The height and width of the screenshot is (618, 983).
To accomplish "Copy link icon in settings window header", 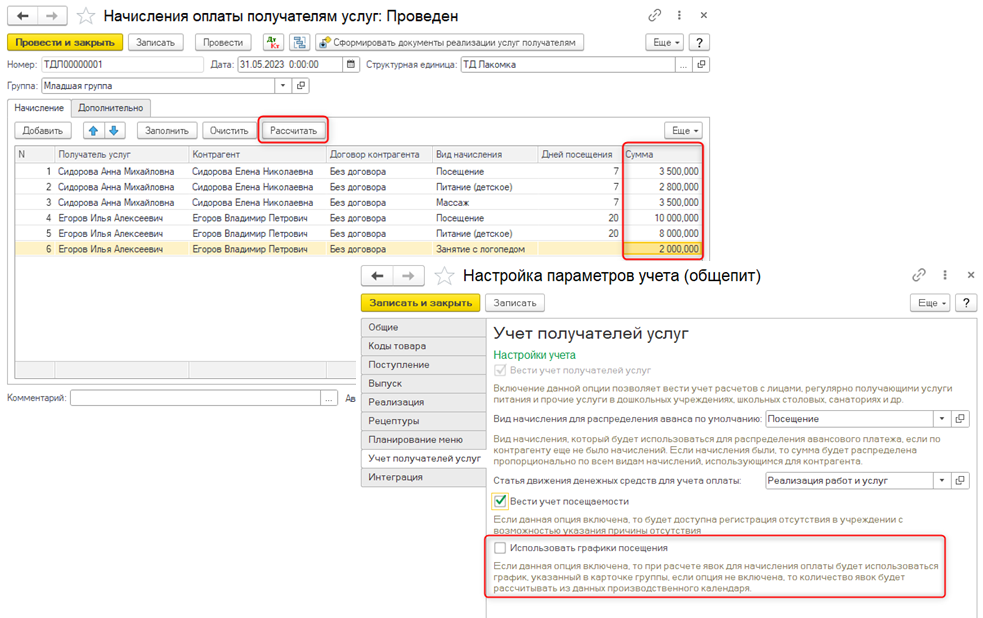I will (919, 275).
